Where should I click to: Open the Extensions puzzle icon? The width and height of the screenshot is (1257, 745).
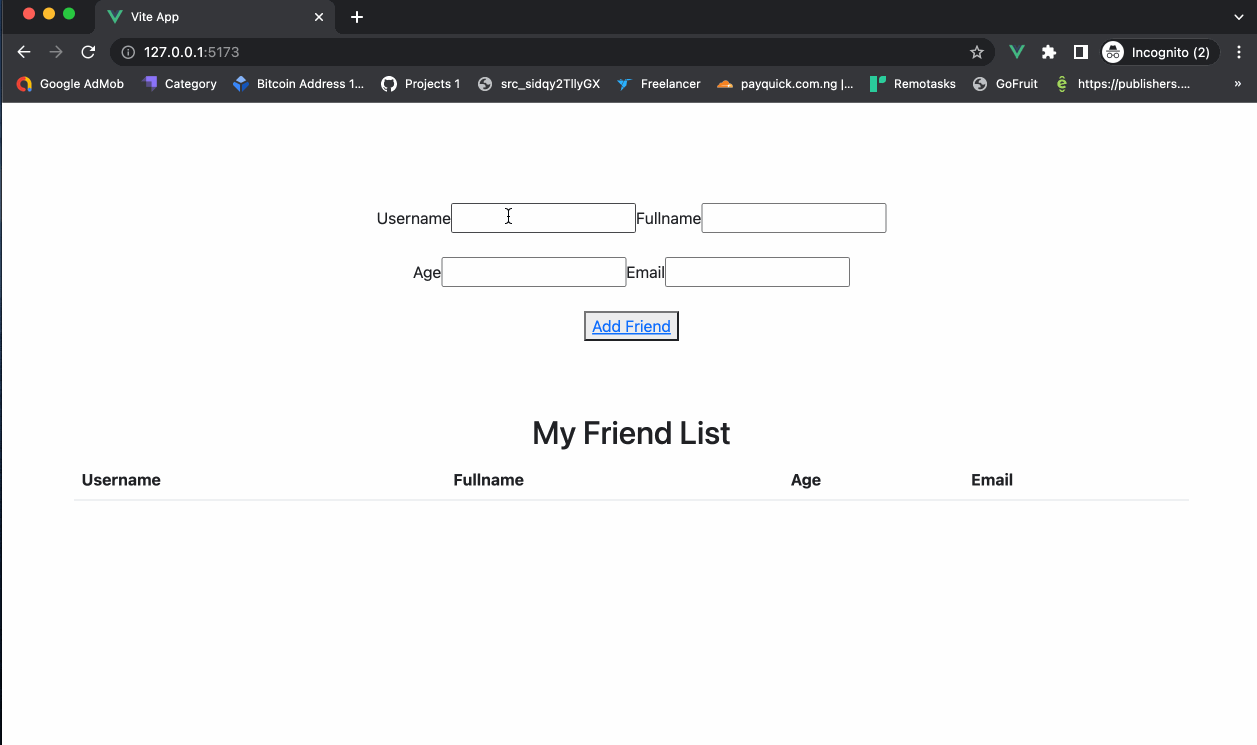coord(1048,52)
